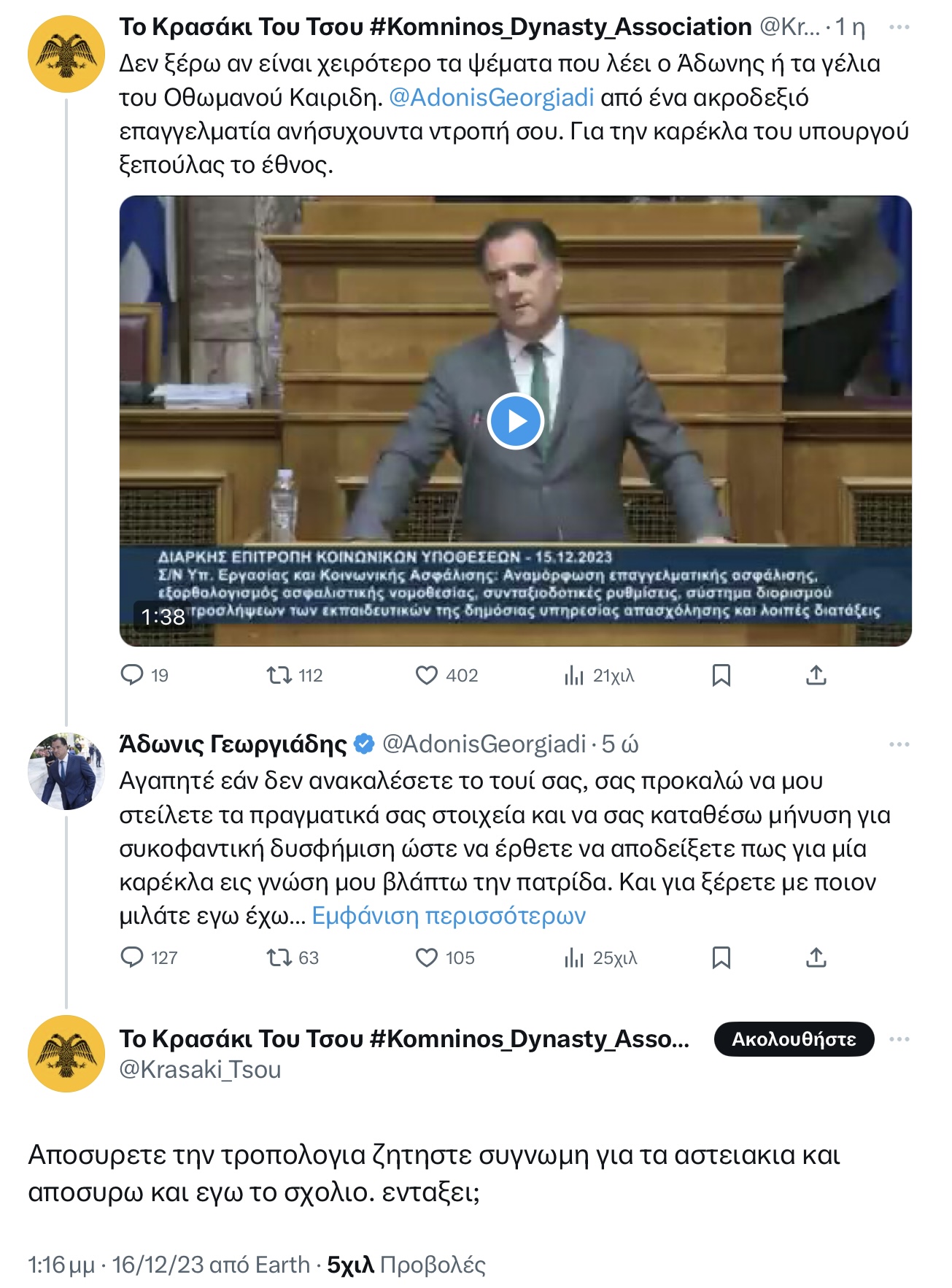Expand 'Εμφάνιση περισσότερων' to show full reply
The height and width of the screenshot is (1288, 952).
(447, 919)
